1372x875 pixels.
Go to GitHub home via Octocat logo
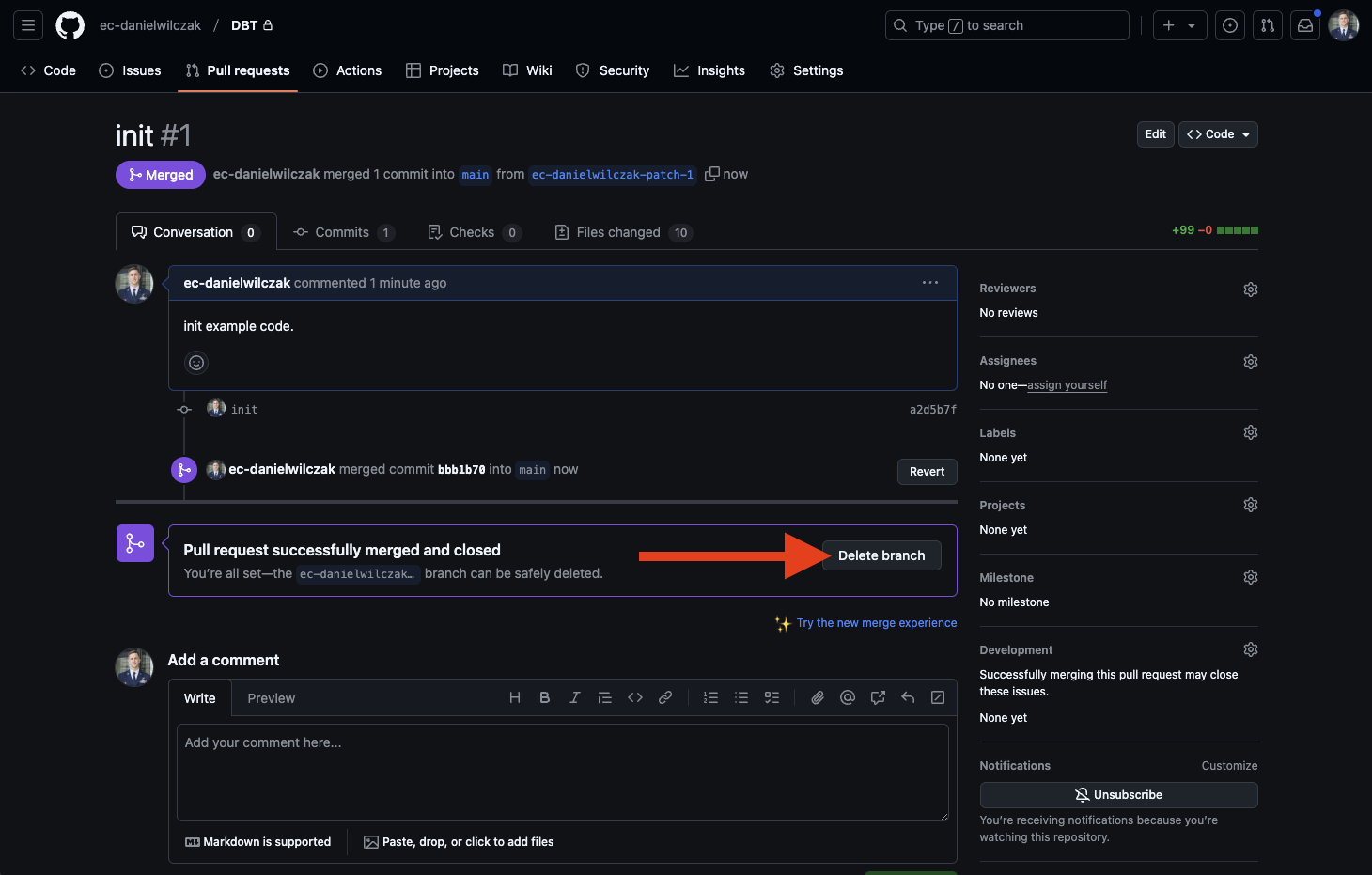70,25
